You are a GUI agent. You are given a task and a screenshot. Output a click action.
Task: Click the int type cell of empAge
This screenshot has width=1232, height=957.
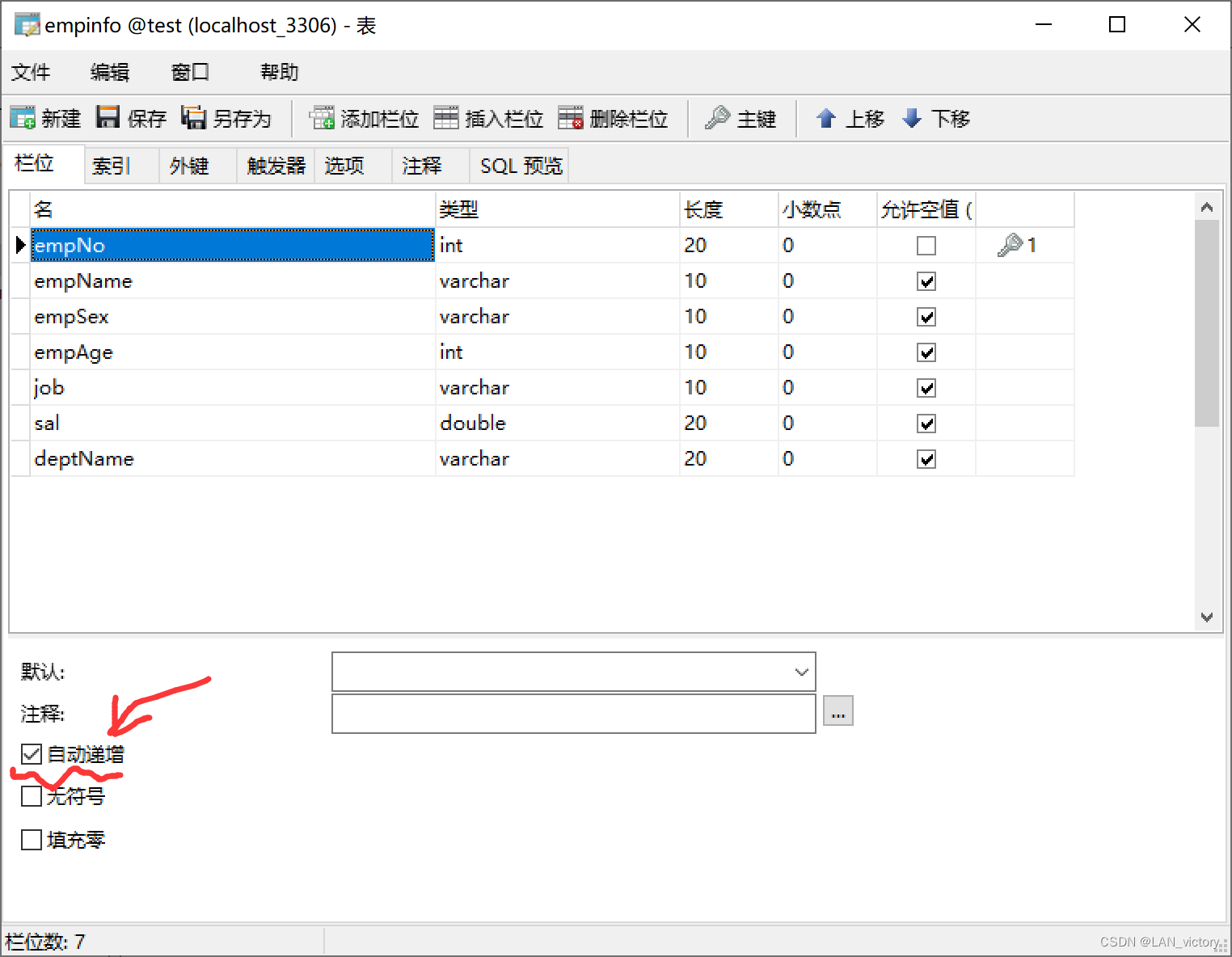[558, 352]
